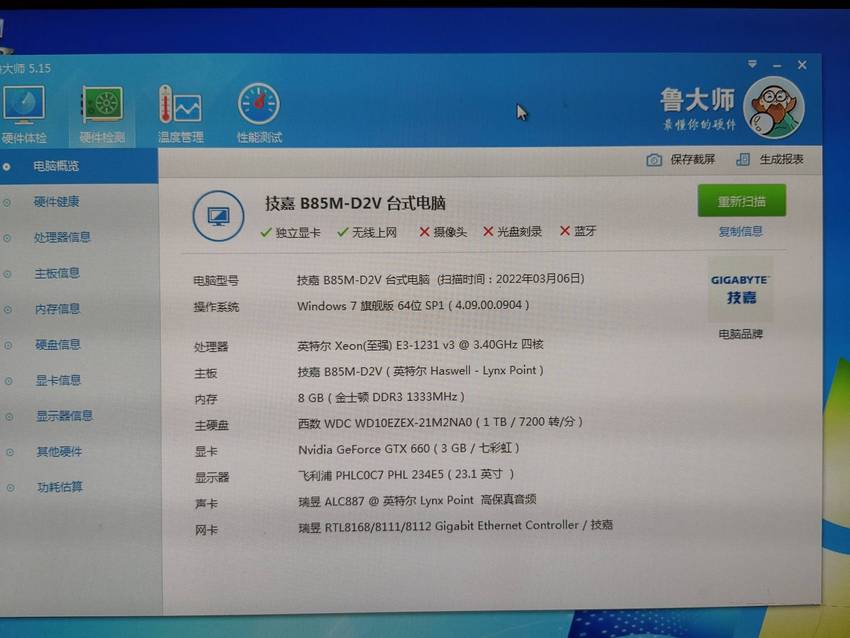The height and width of the screenshot is (638, 850).
Task: Click the Nvidia GeForce GTX 660 value
Action: coord(409,449)
